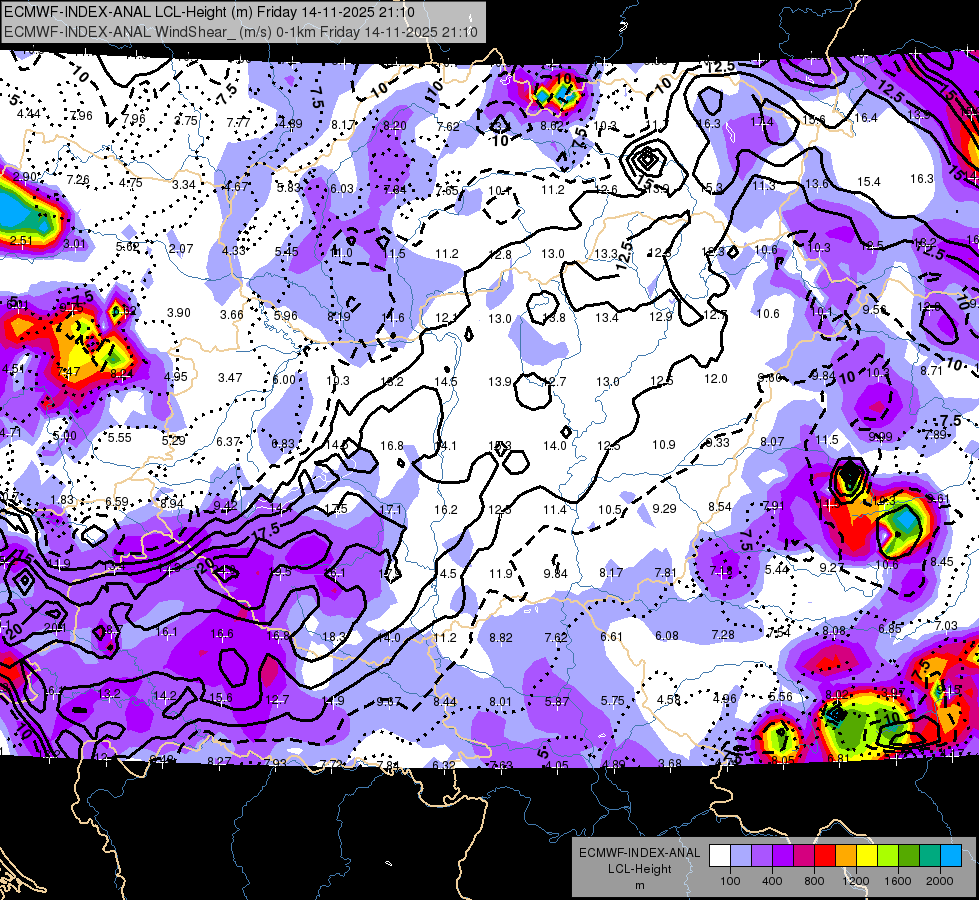Click the orange legend swatch

coord(846,856)
